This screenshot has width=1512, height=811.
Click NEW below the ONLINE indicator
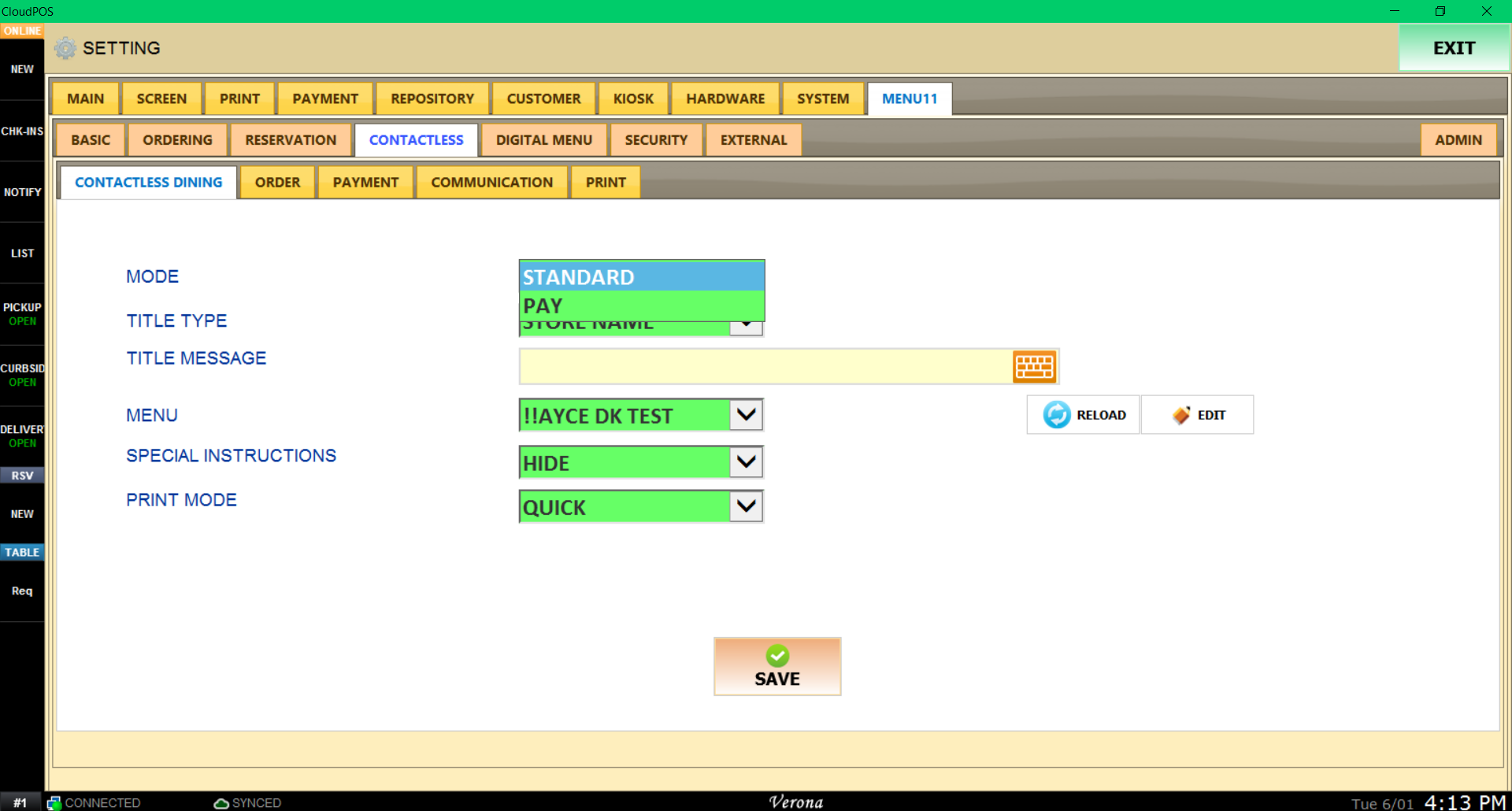(x=22, y=69)
